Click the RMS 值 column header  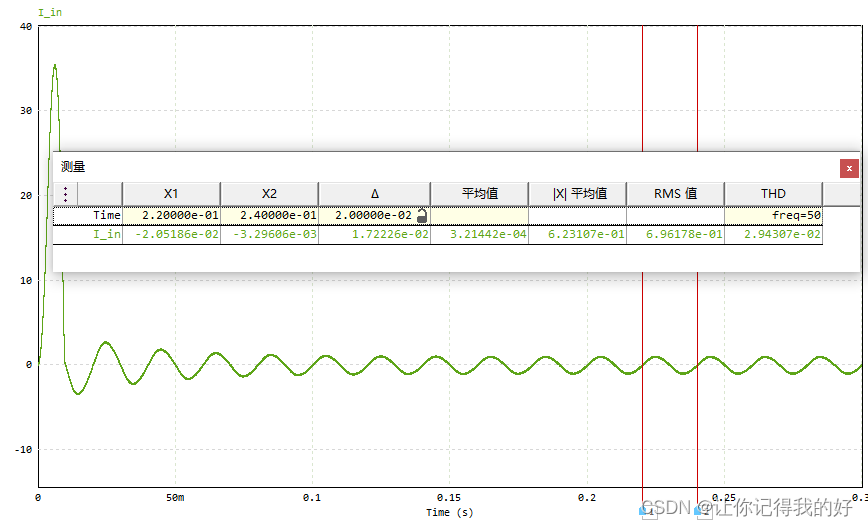[675, 194]
